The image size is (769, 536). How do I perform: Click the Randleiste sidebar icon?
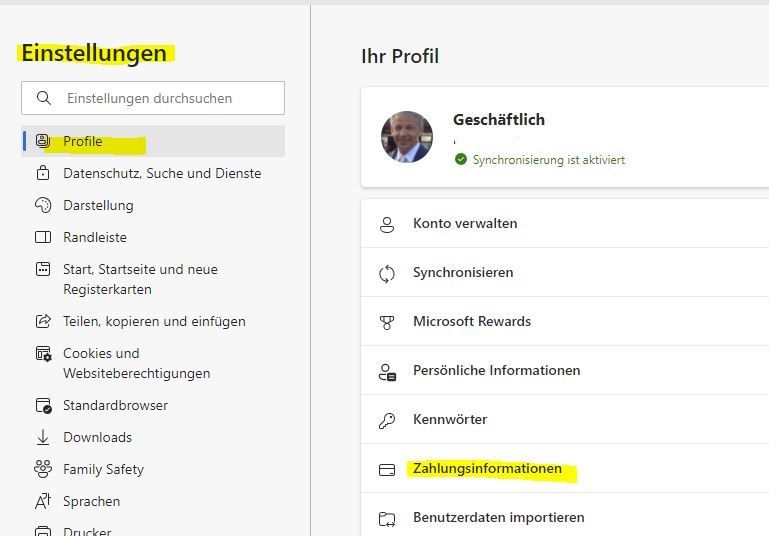coord(43,237)
